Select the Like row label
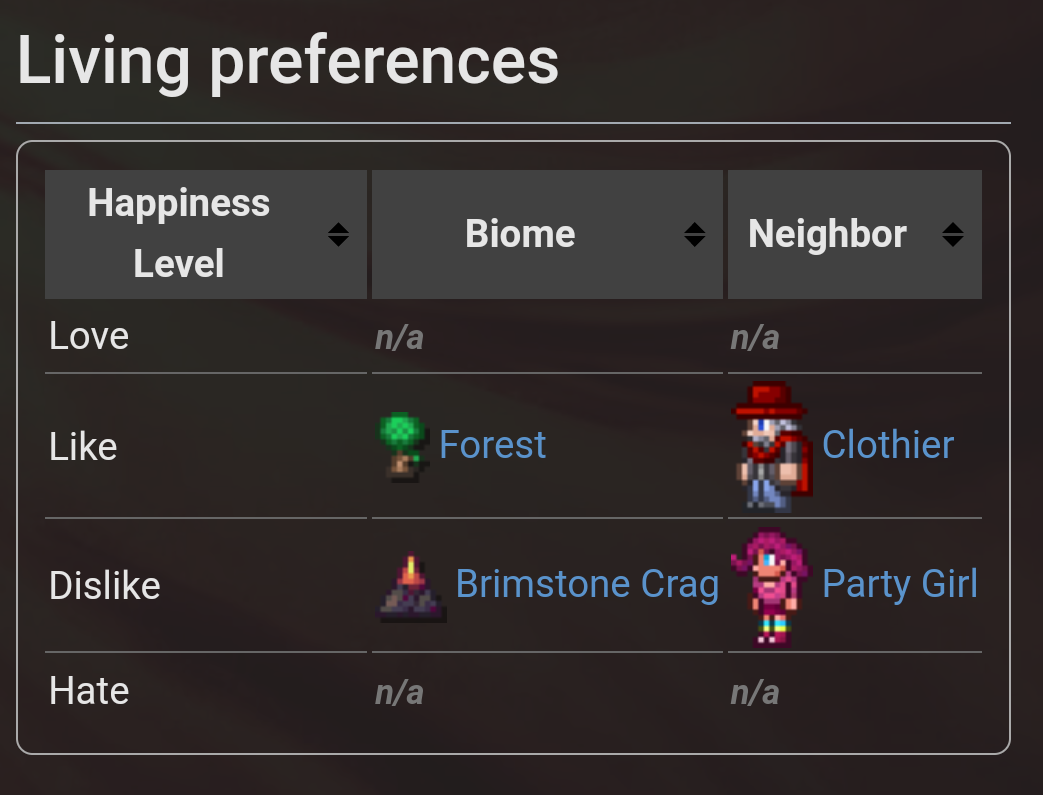The width and height of the screenshot is (1043, 795). click(83, 446)
